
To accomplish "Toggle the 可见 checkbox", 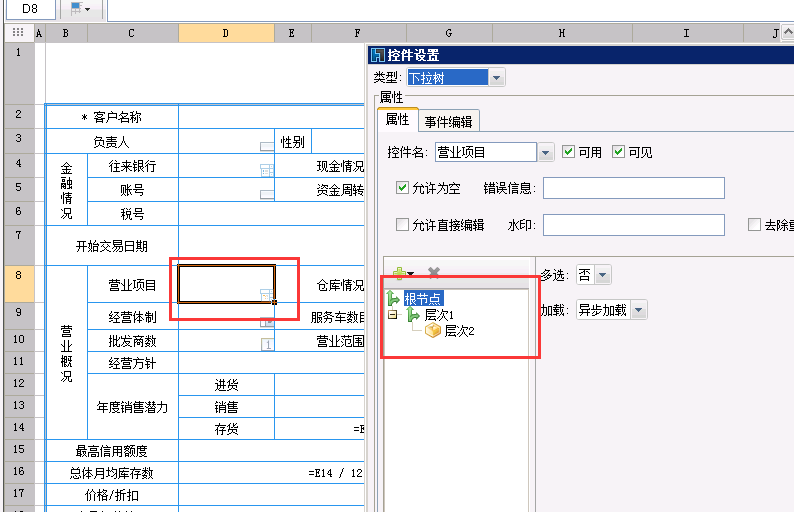I will [618, 151].
